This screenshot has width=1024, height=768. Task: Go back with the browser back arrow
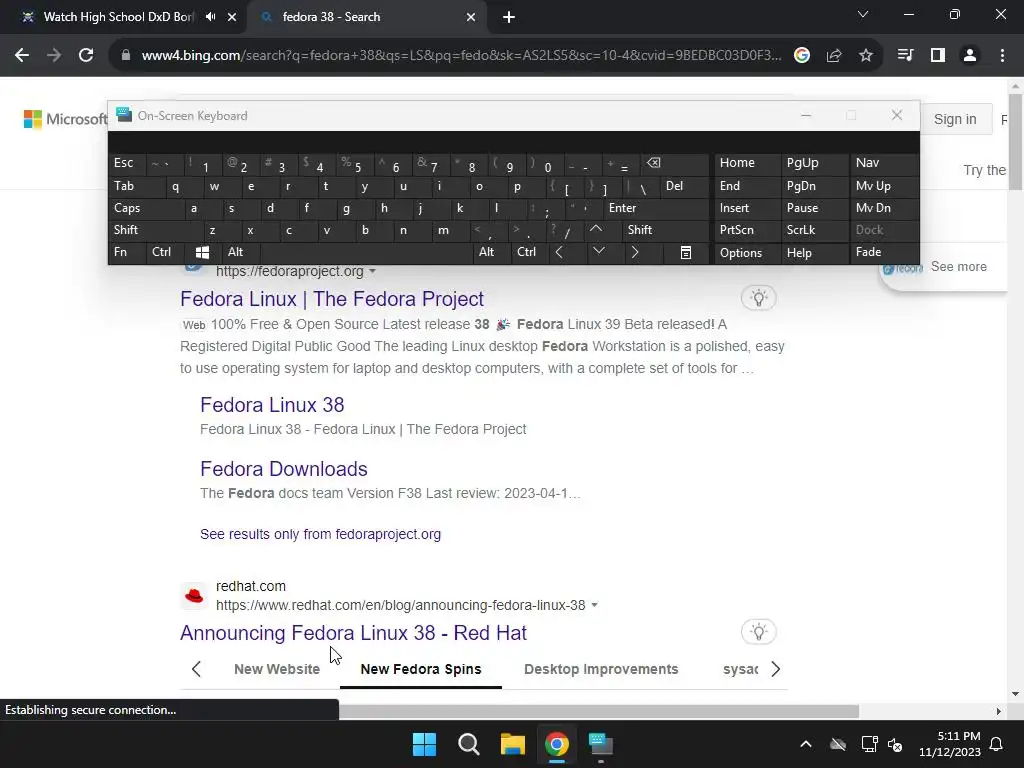pyautogui.click(x=22, y=56)
